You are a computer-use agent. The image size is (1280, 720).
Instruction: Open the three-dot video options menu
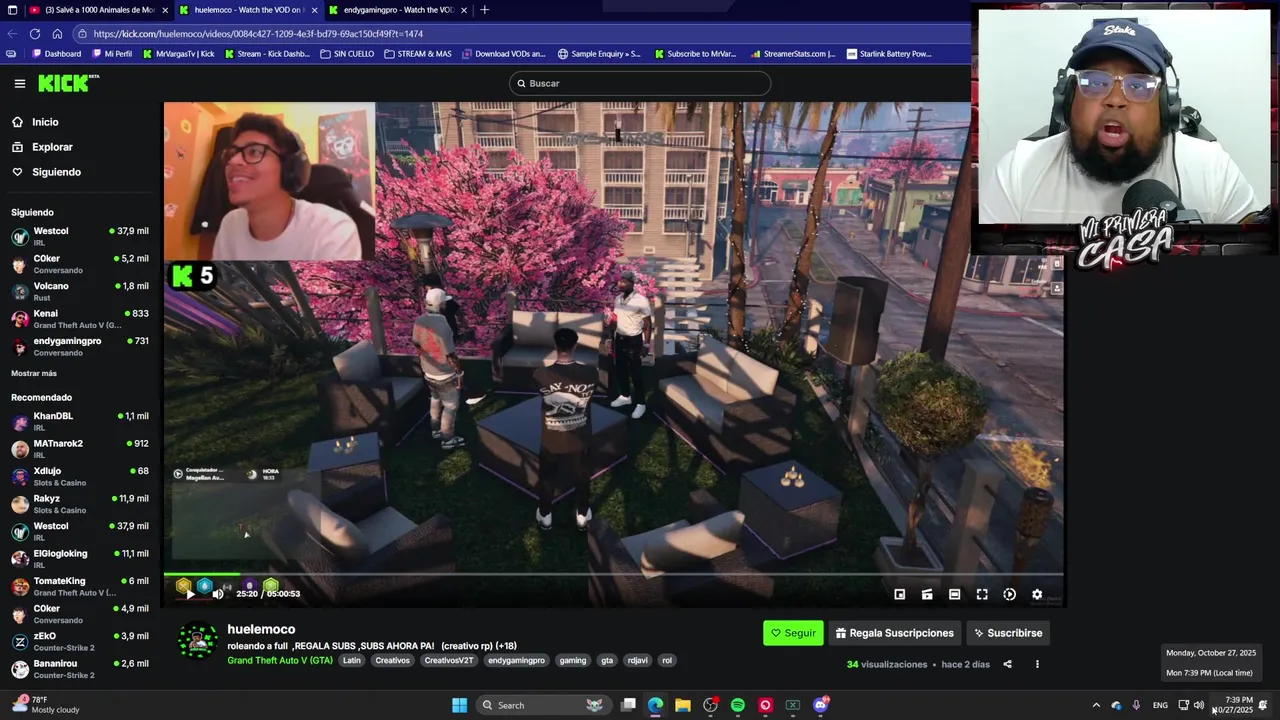tap(1037, 664)
